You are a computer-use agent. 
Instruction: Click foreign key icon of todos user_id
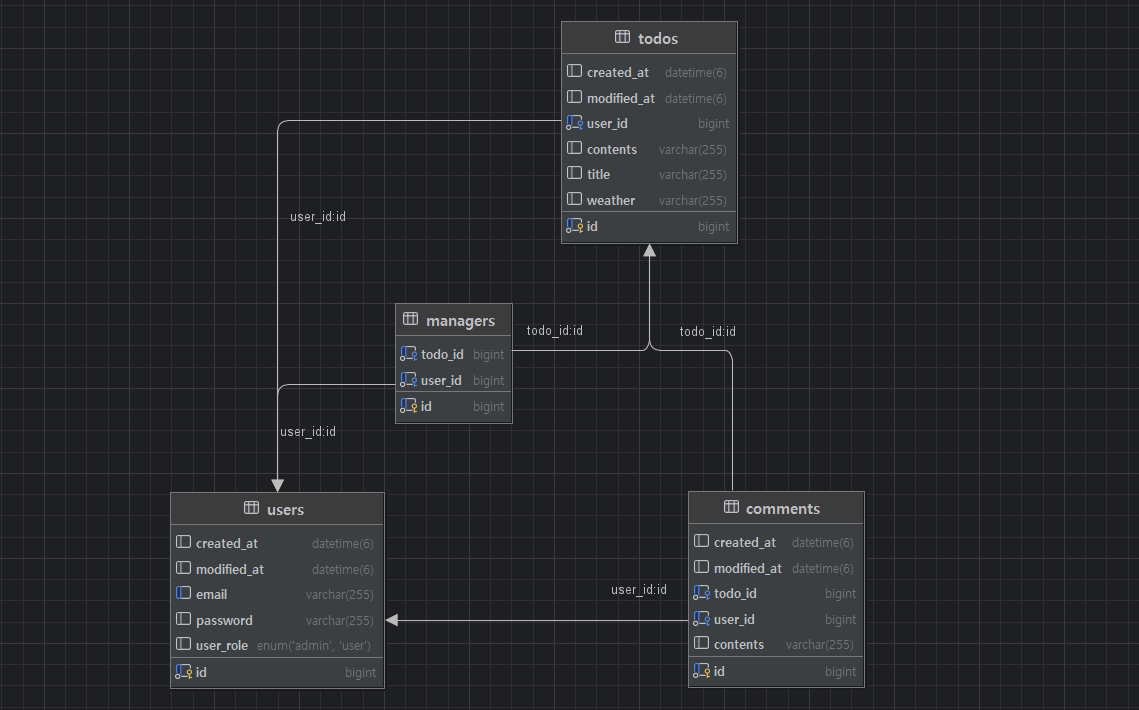575,123
